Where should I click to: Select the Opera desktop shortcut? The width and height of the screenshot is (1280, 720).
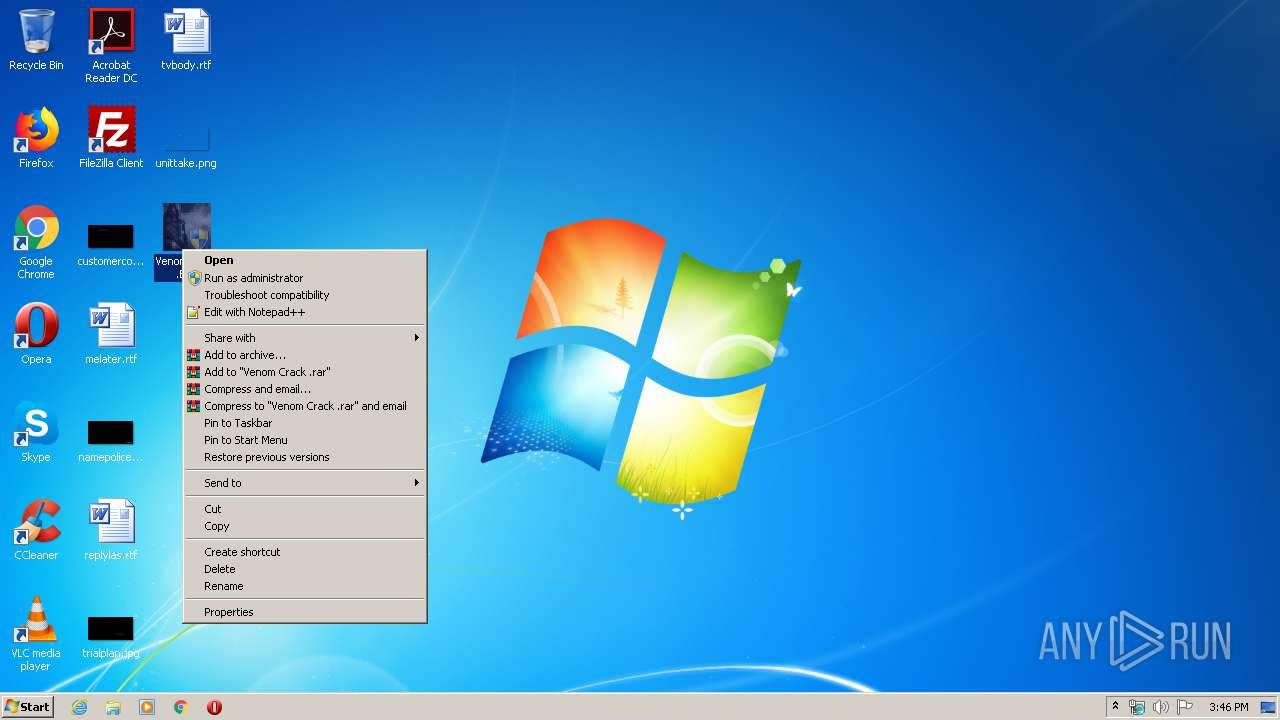[x=36, y=334]
